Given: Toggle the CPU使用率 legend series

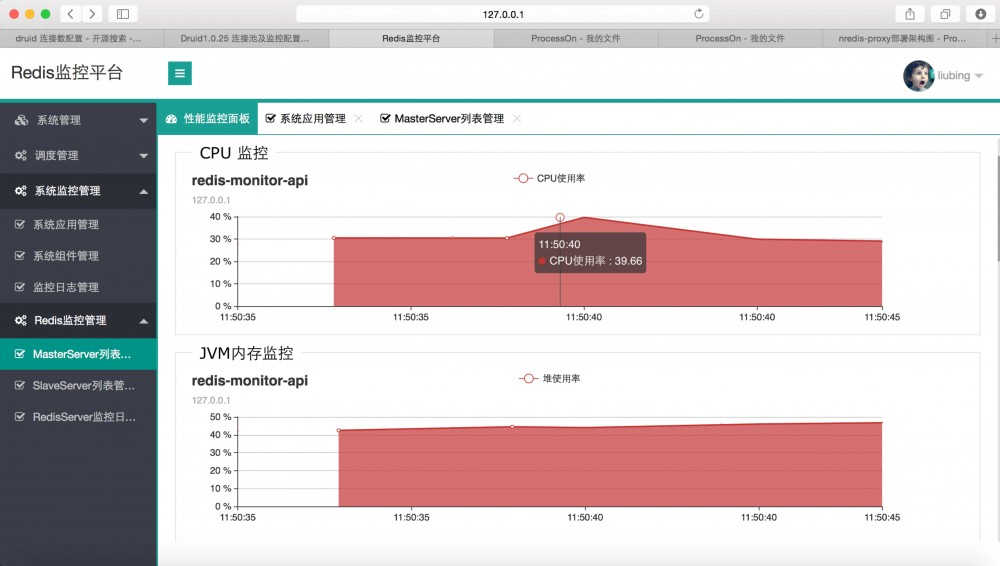Looking at the screenshot, I should coord(549,179).
